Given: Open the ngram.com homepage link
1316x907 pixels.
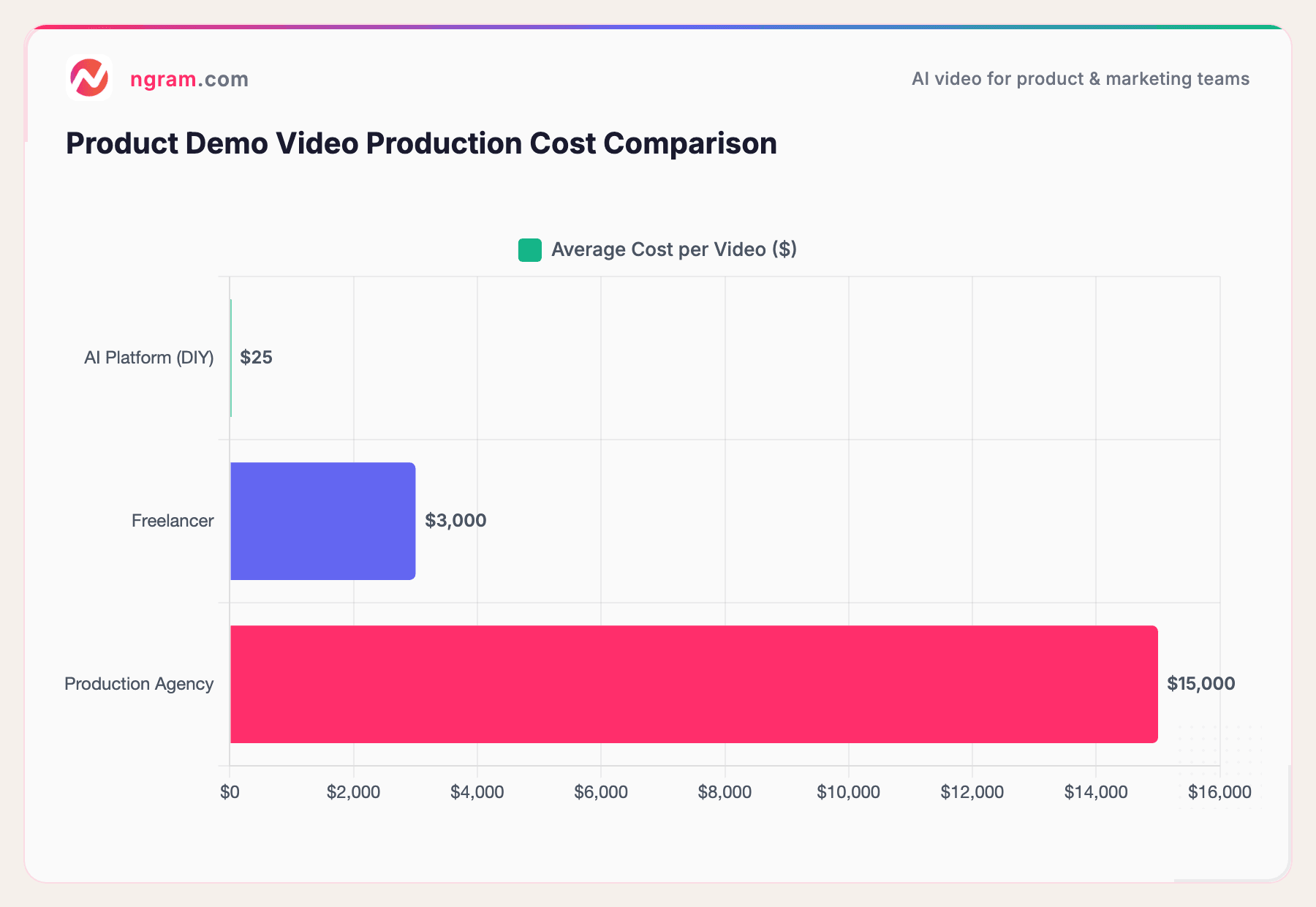Looking at the screenshot, I should click(x=189, y=79).
